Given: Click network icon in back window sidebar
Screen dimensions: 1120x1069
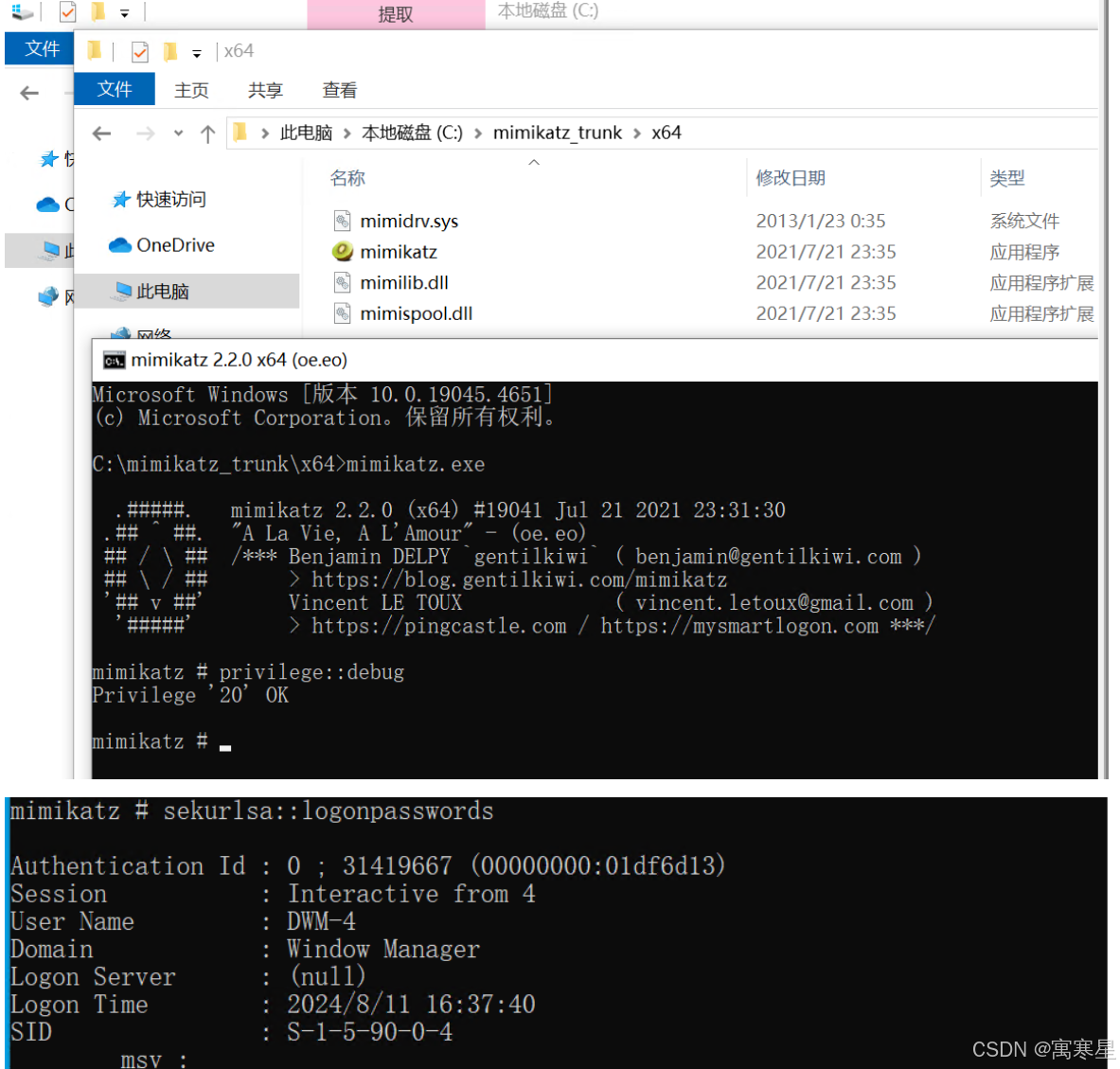Looking at the screenshot, I should [x=48, y=295].
